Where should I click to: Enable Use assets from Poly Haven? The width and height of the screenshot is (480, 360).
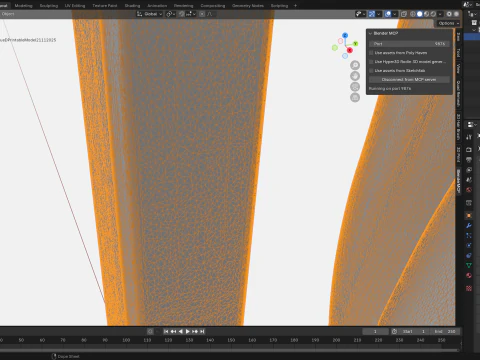pyautogui.click(x=371, y=53)
